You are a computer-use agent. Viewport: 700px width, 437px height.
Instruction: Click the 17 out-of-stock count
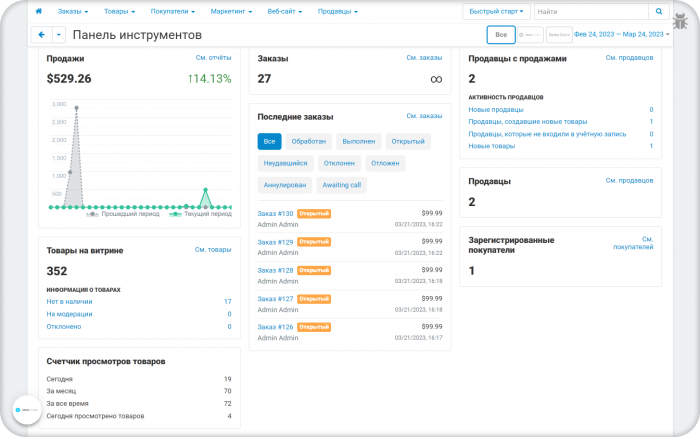tap(228, 302)
